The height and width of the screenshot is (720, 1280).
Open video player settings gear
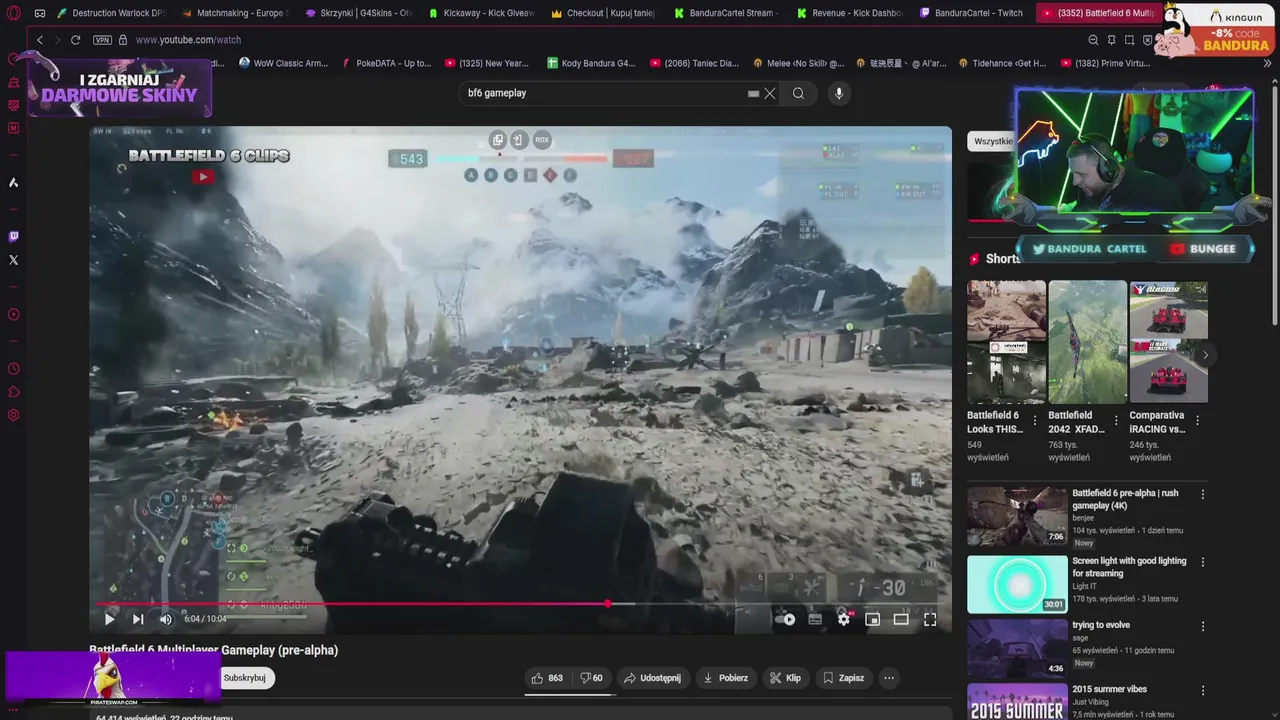coord(844,619)
